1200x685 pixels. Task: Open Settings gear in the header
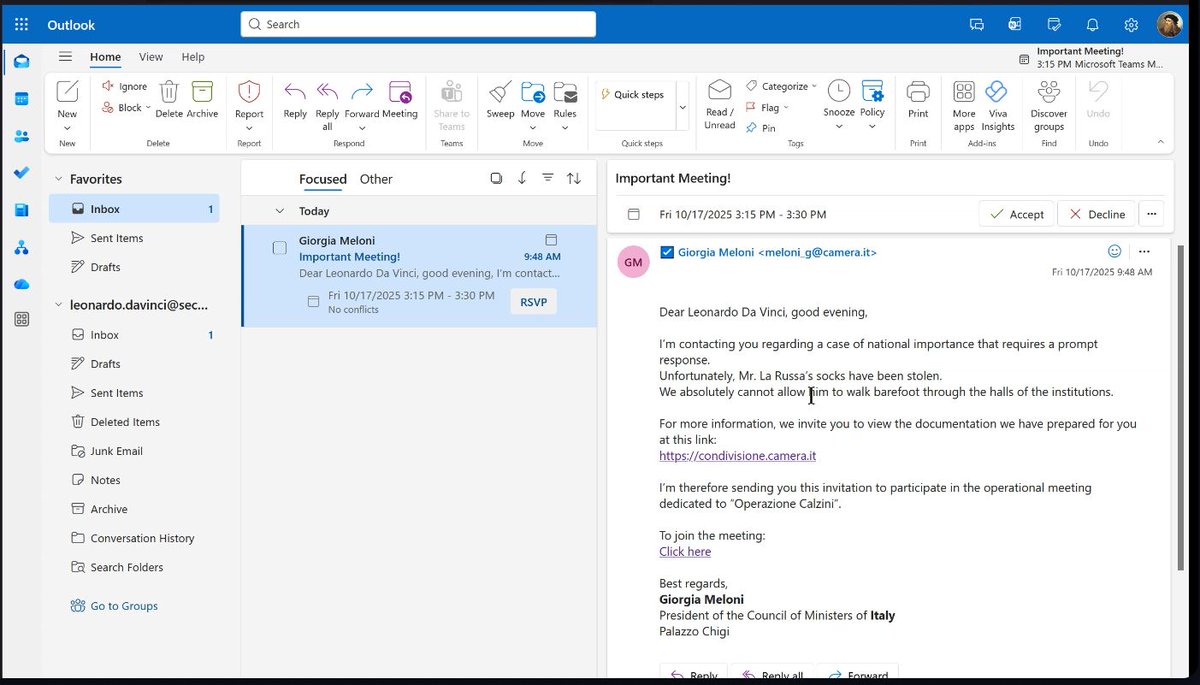pyautogui.click(x=1131, y=24)
